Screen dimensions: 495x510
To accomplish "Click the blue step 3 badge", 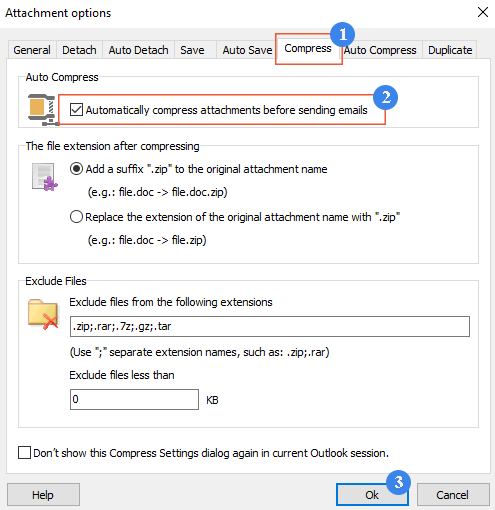I will tap(398, 482).
